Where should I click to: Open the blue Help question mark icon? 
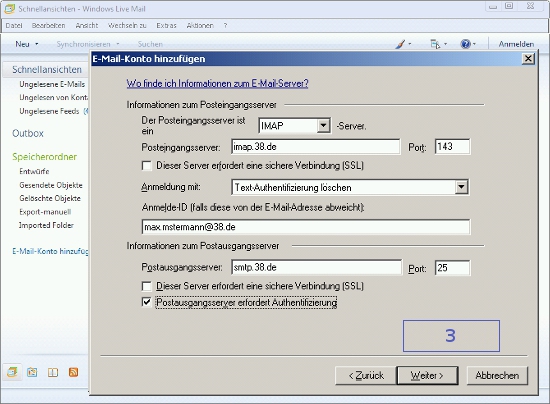465,44
